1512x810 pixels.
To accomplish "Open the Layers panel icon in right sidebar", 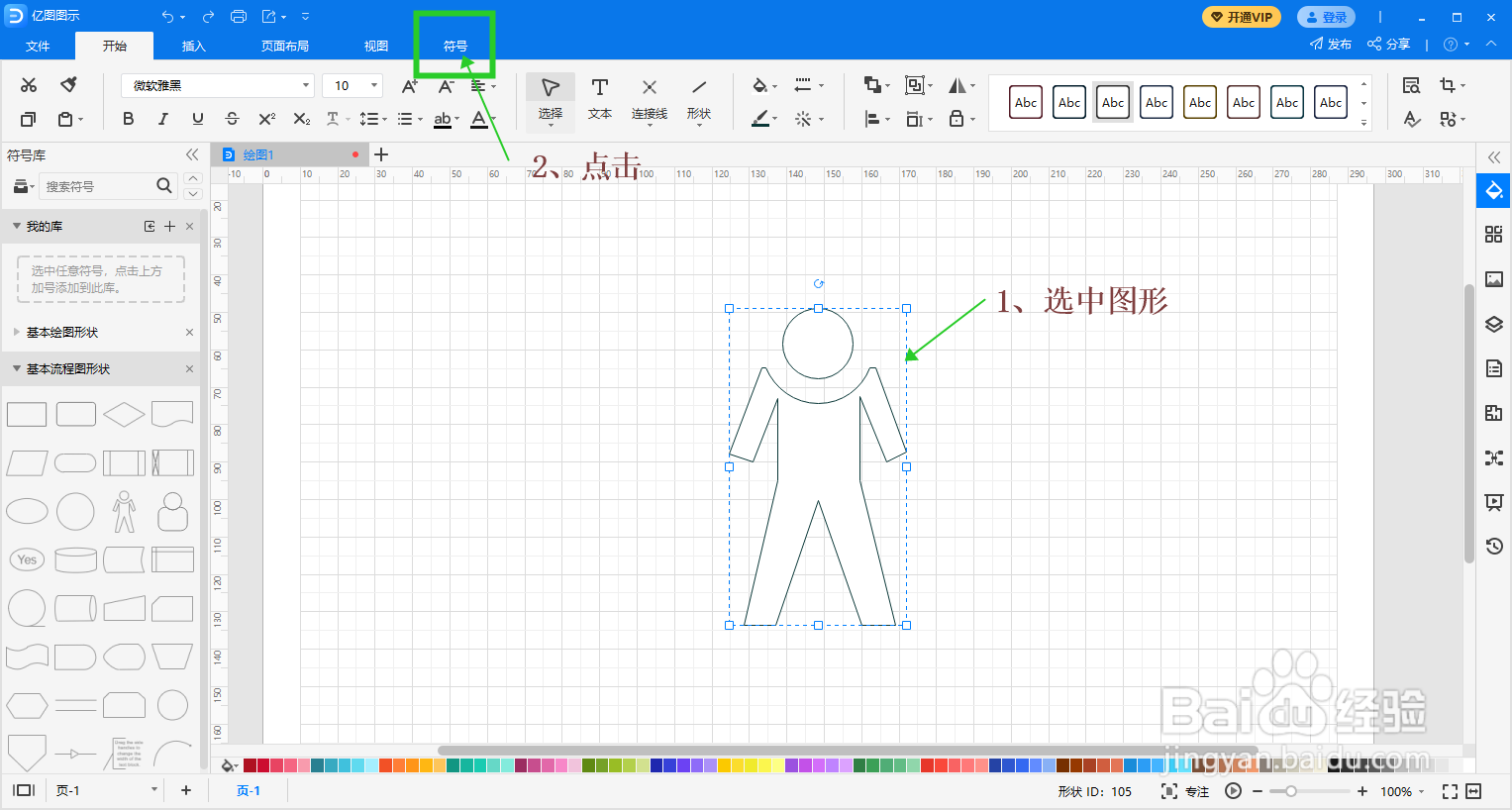I will (x=1494, y=324).
